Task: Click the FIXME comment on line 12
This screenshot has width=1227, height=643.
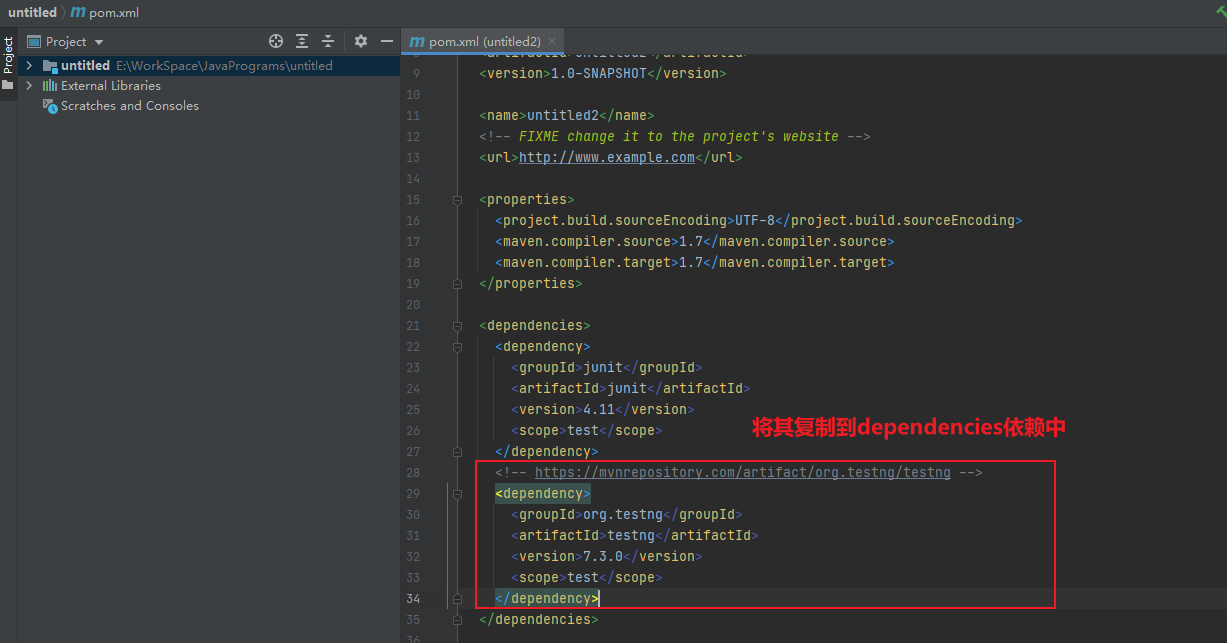Action: [x=675, y=137]
